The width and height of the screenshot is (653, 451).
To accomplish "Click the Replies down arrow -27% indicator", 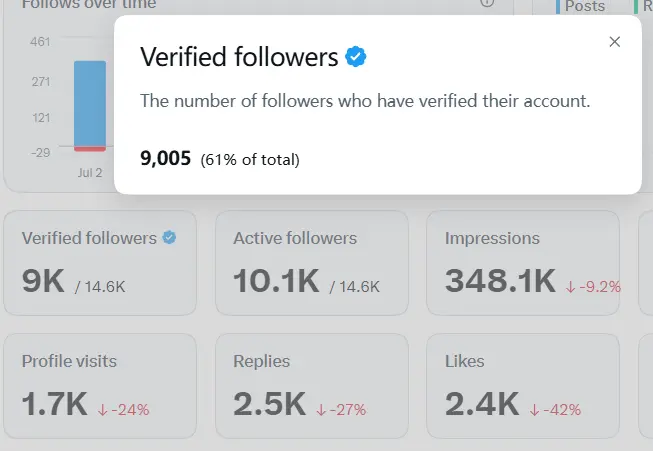I will pos(341,410).
